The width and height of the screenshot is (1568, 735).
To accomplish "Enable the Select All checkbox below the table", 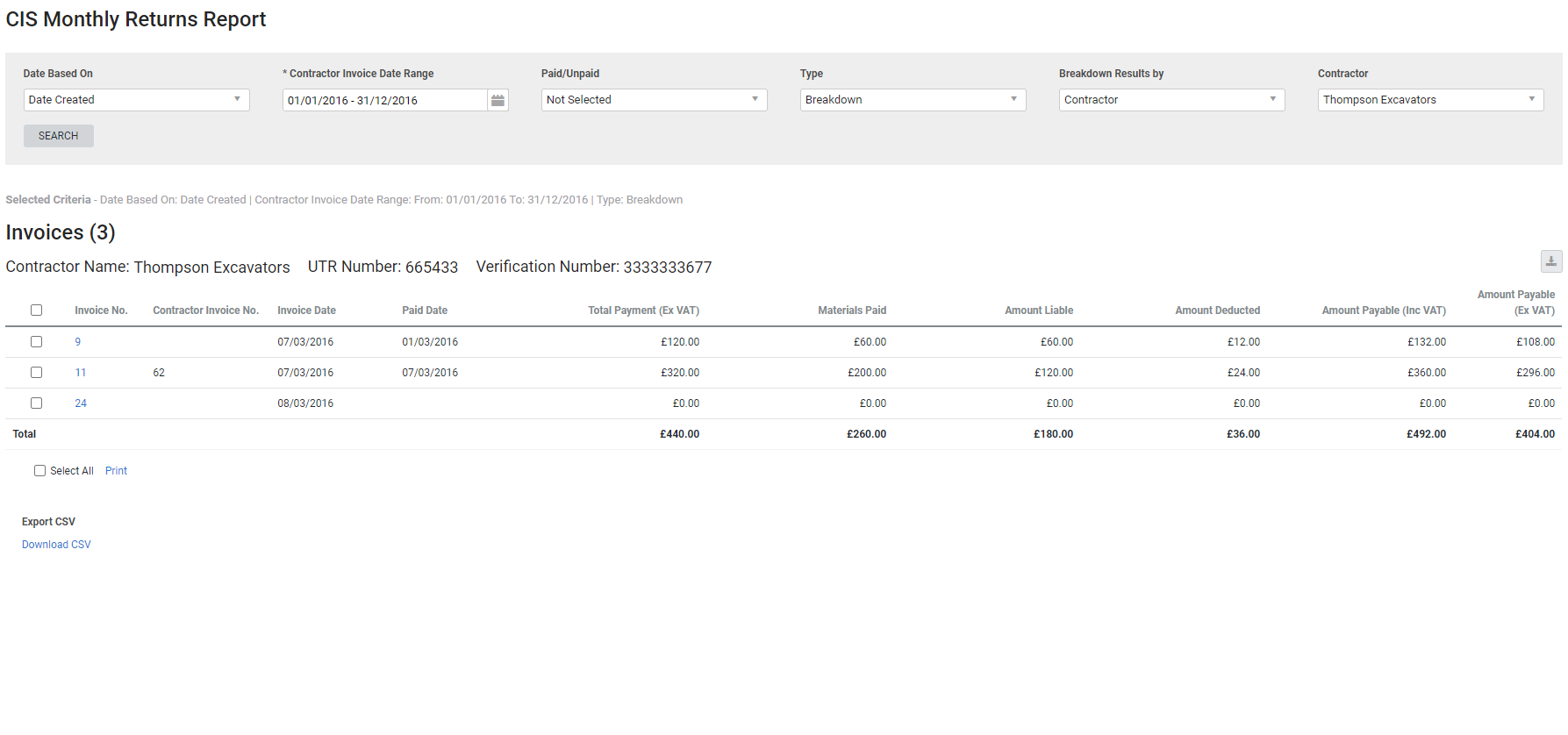I will coord(39,471).
